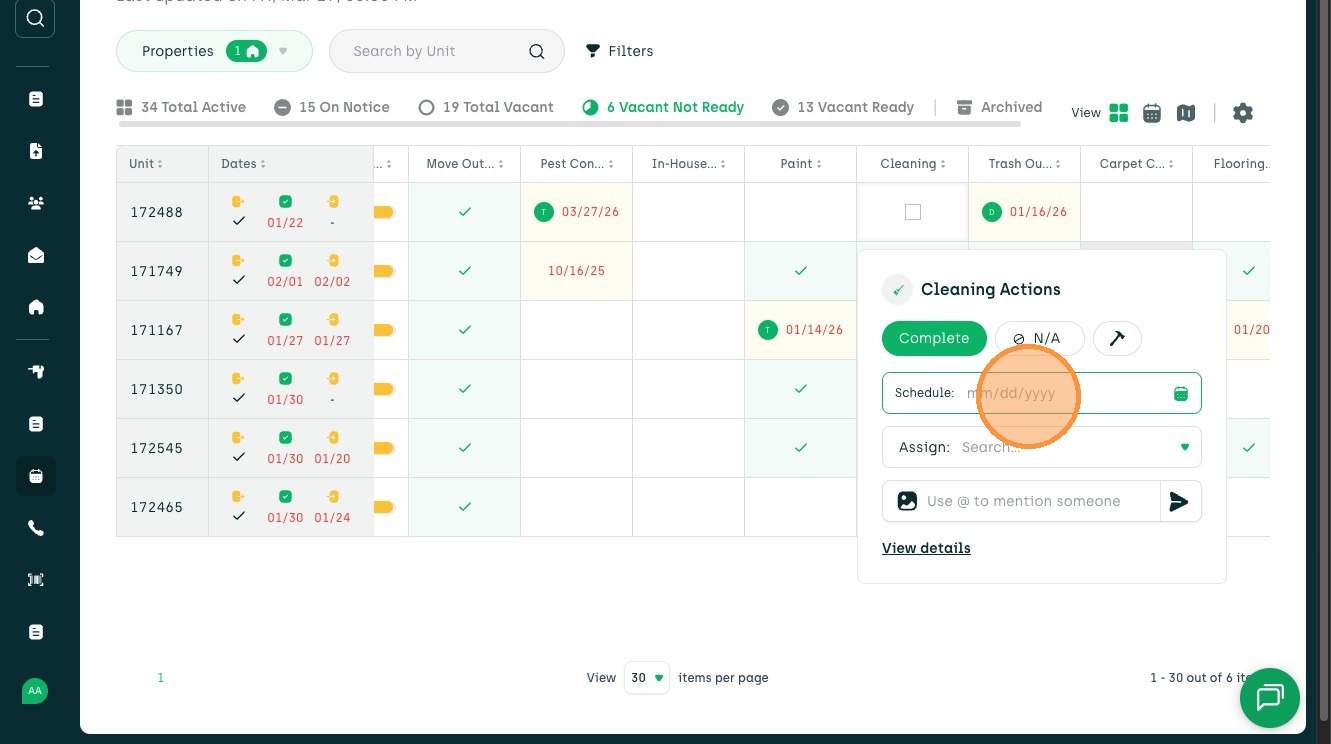
Task: Expand the Assign search dropdown
Action: (x=1185, y=447)
